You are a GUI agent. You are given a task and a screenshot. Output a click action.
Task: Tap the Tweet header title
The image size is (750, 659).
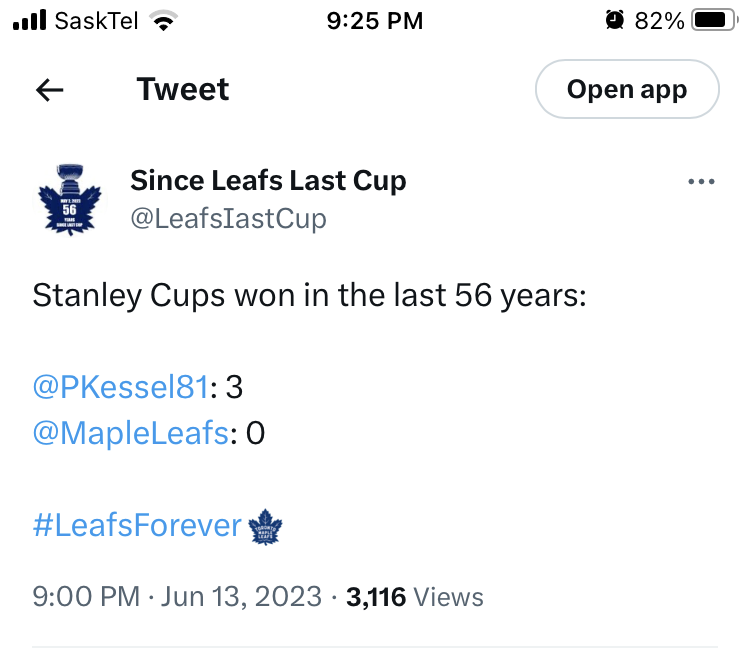tap(183, 89)
